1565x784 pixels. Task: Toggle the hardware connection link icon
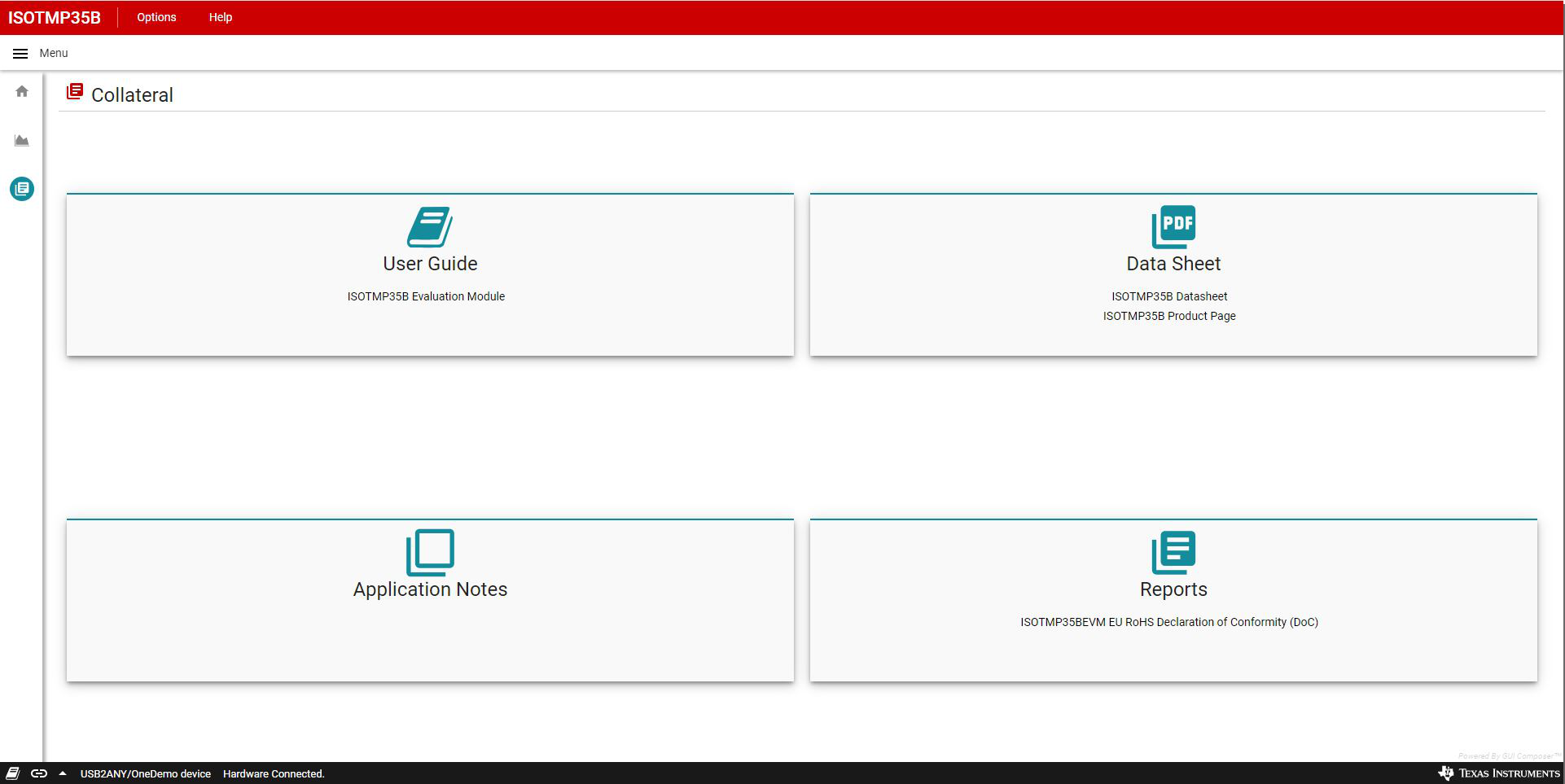39,773
